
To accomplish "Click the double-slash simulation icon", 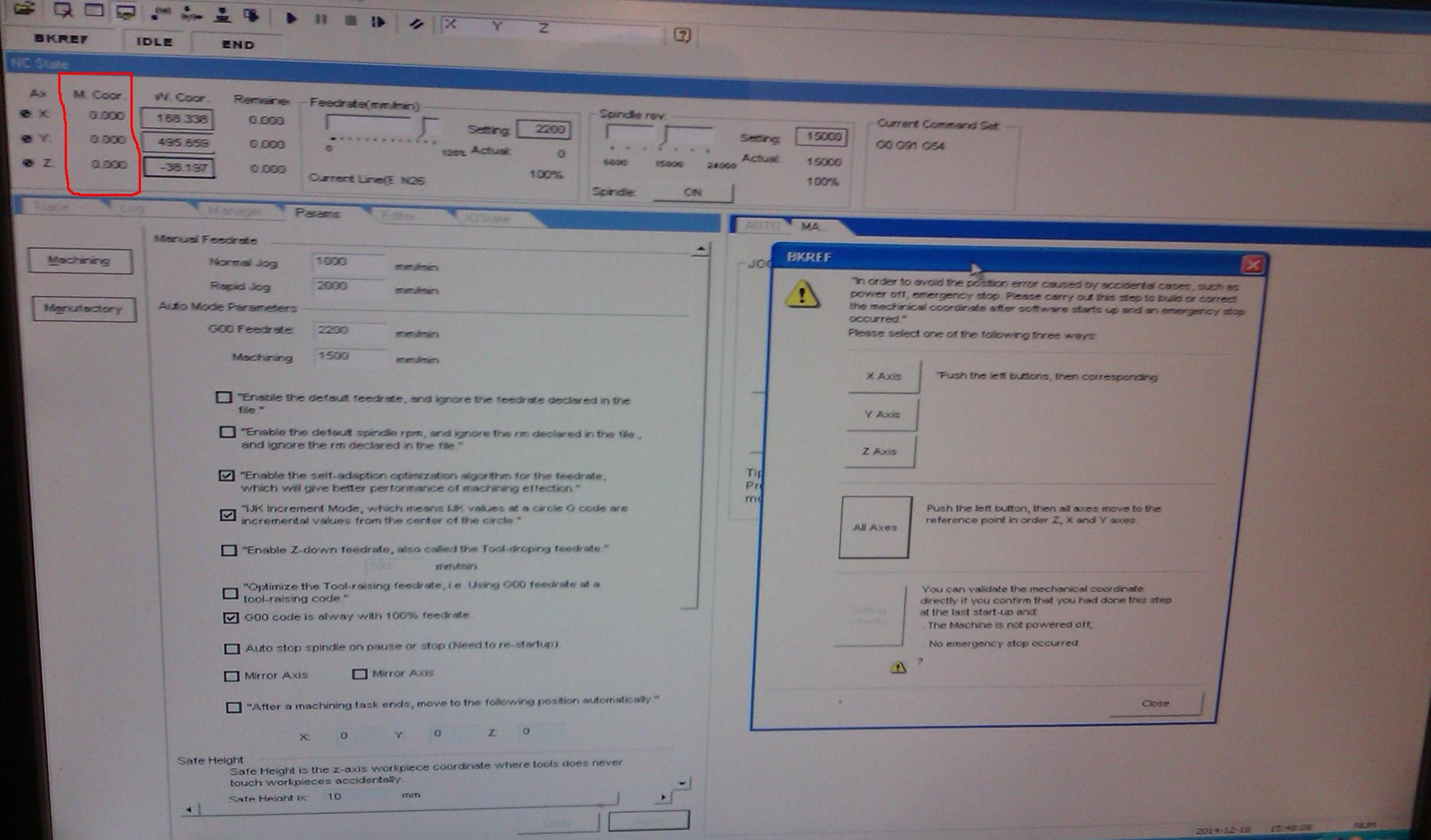I will 416,24.
